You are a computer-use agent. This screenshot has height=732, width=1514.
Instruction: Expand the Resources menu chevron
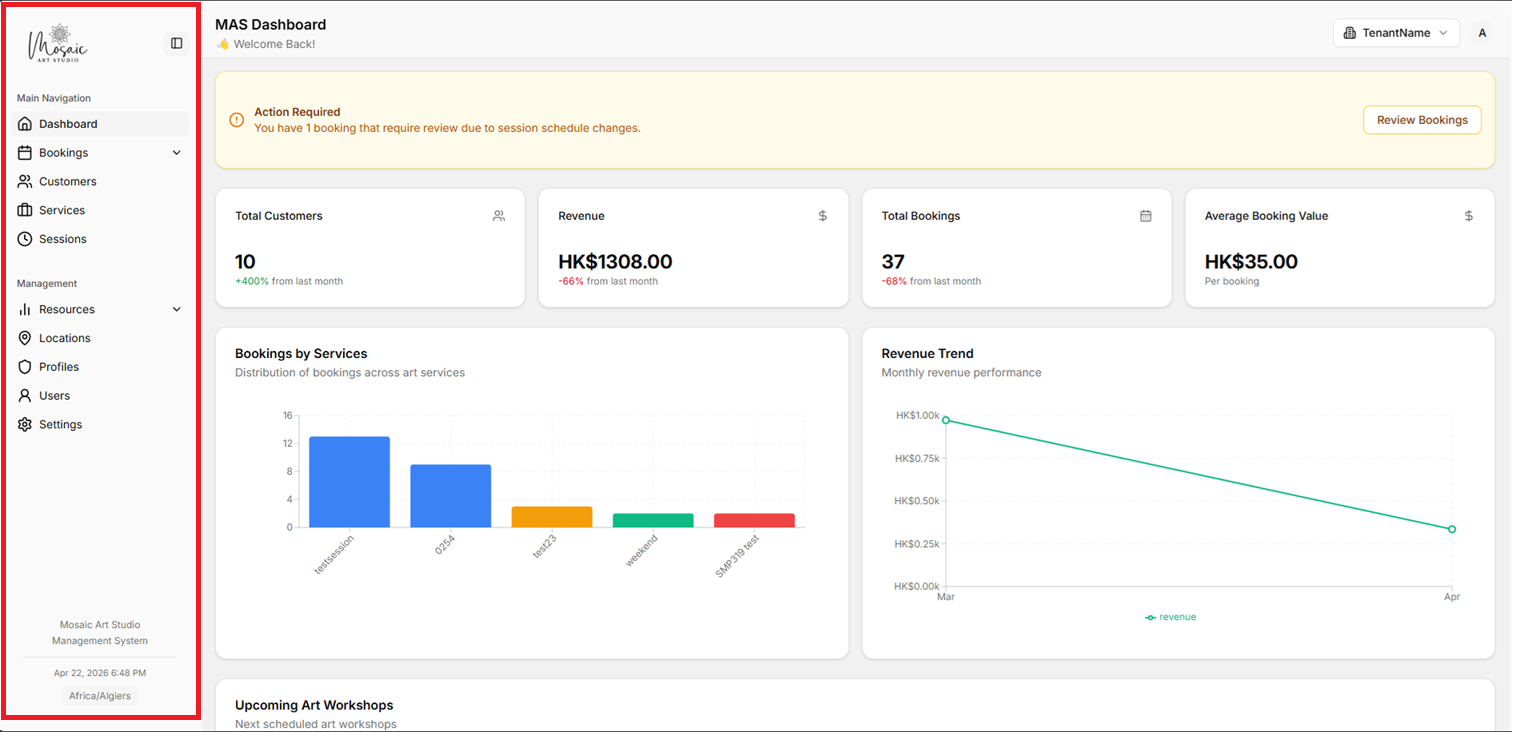pyautogui.click(x=177, y=309)
